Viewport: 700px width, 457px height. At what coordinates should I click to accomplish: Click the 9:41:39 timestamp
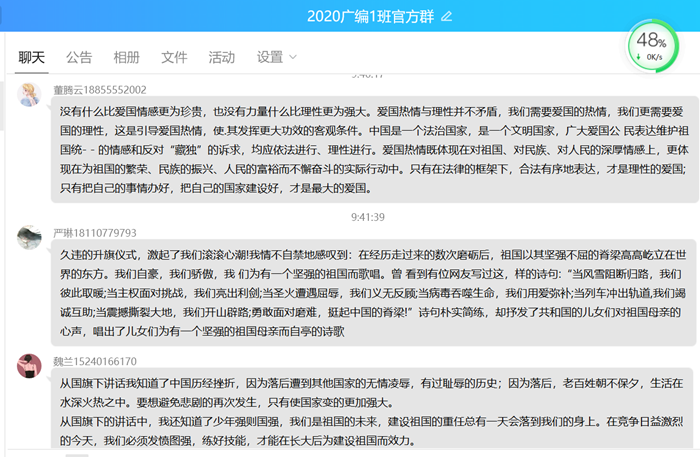coord(367,216)
